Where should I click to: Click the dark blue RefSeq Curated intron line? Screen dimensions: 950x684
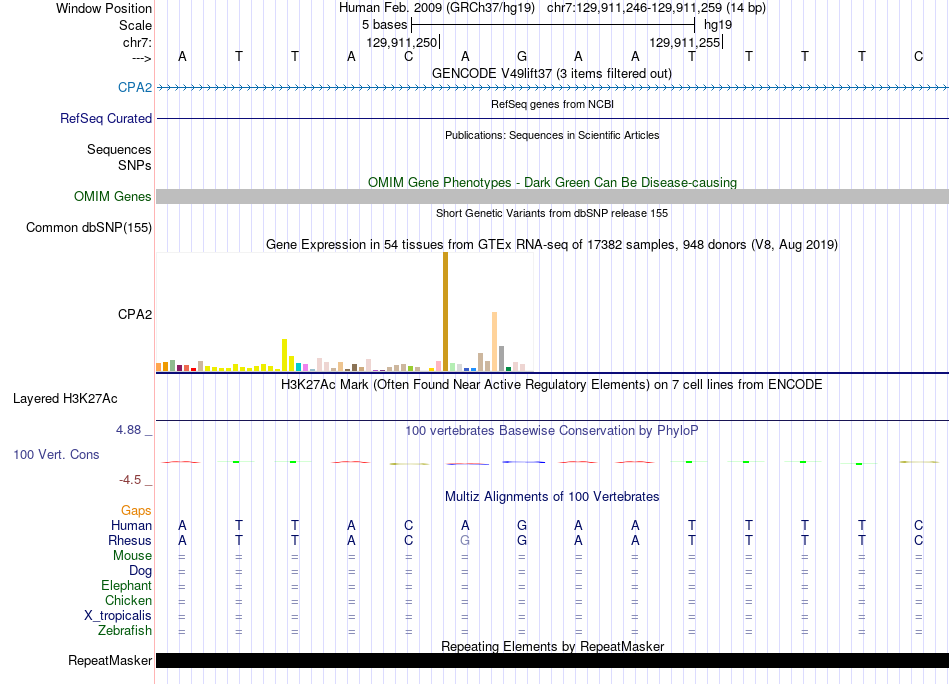pyautogui.click(x=553, y=118)
